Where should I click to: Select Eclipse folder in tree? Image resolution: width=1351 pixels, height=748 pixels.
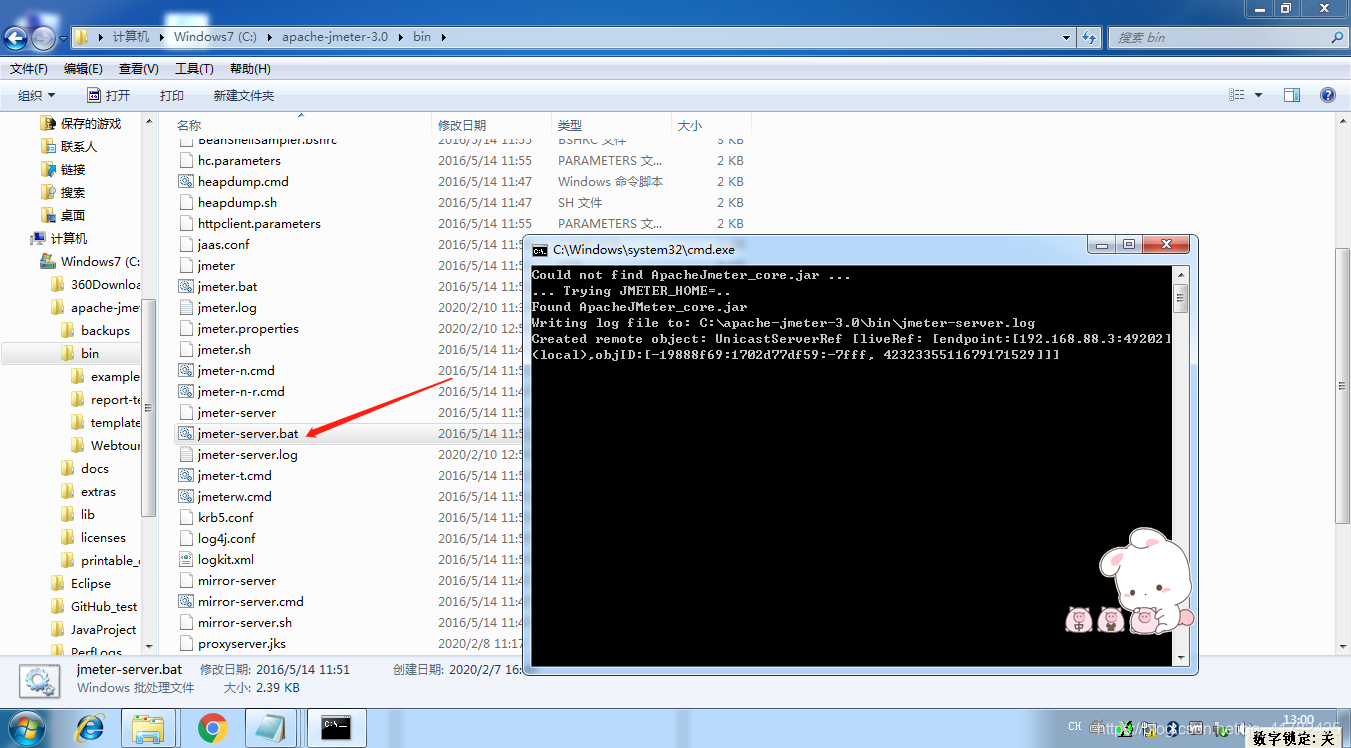click(91, 583)
